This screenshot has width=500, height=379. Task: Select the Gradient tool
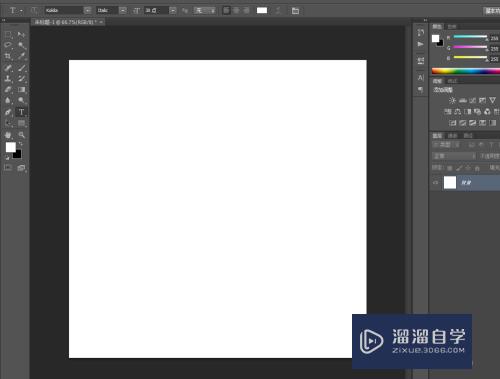(x=21, y=89)
